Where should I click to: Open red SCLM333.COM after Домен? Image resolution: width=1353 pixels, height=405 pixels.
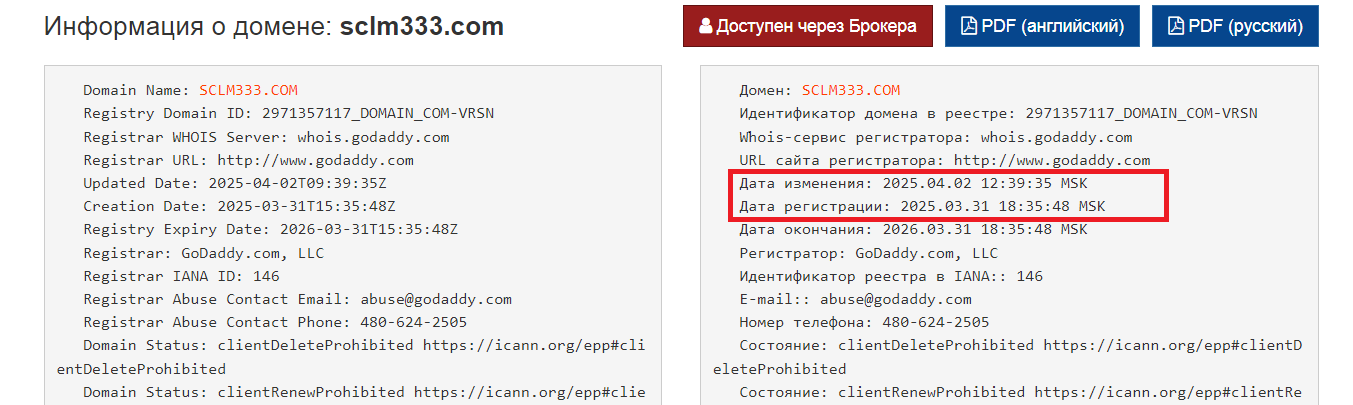tap(851, 90)
